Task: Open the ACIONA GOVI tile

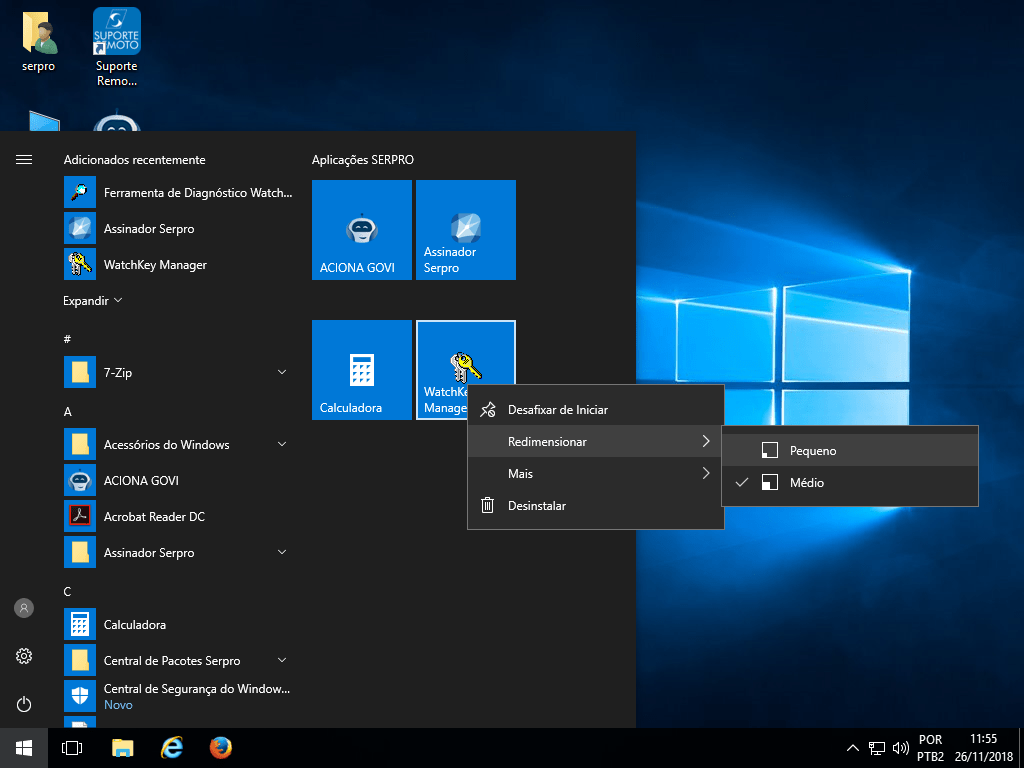Action: pos(361,230)
